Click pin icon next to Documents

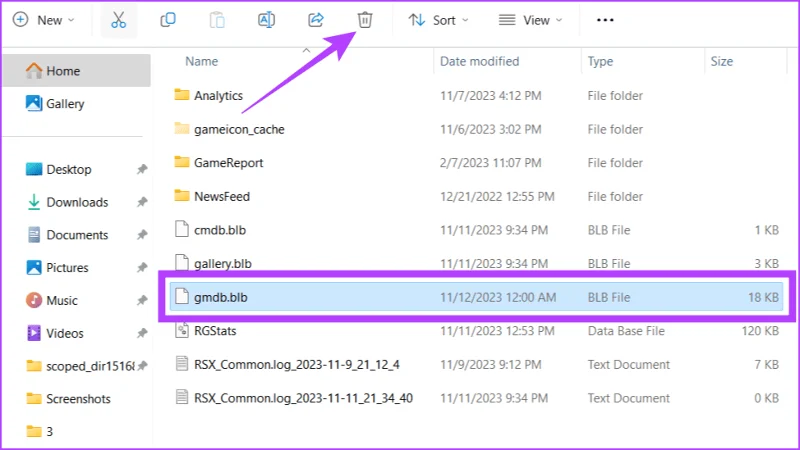tap(142, 235)
